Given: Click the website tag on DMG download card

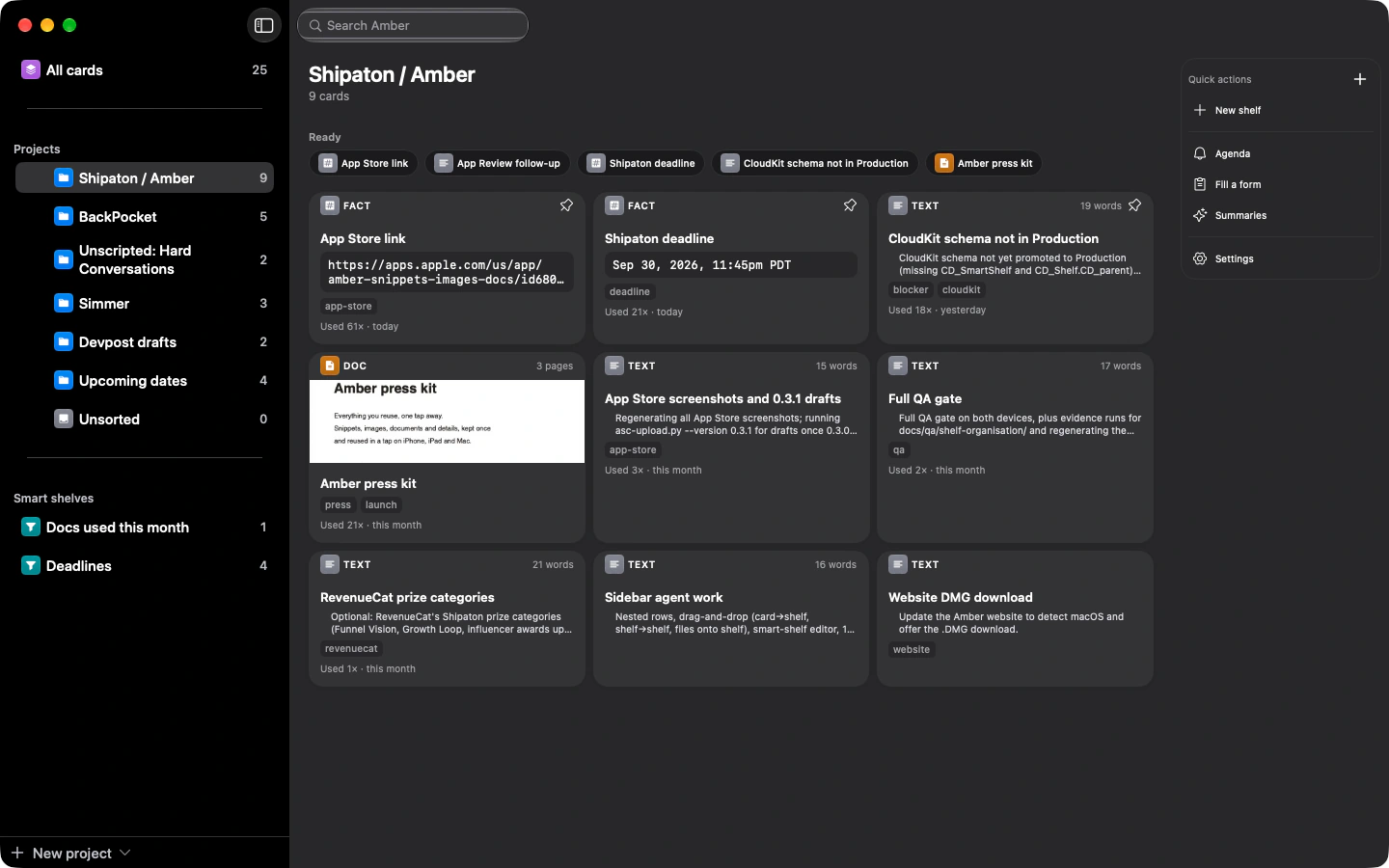Looking at the screenshot, I should tap(912, 649).
